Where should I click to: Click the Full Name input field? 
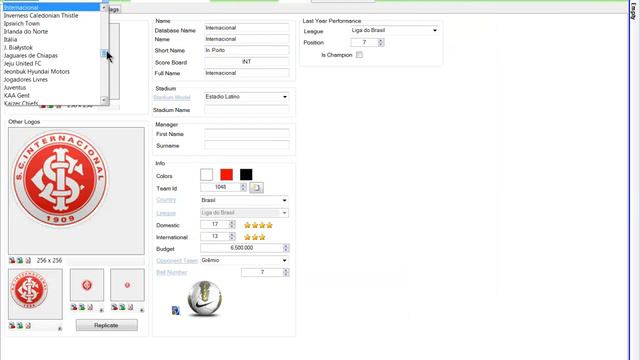pyautogui.click(x=246, y=73)
